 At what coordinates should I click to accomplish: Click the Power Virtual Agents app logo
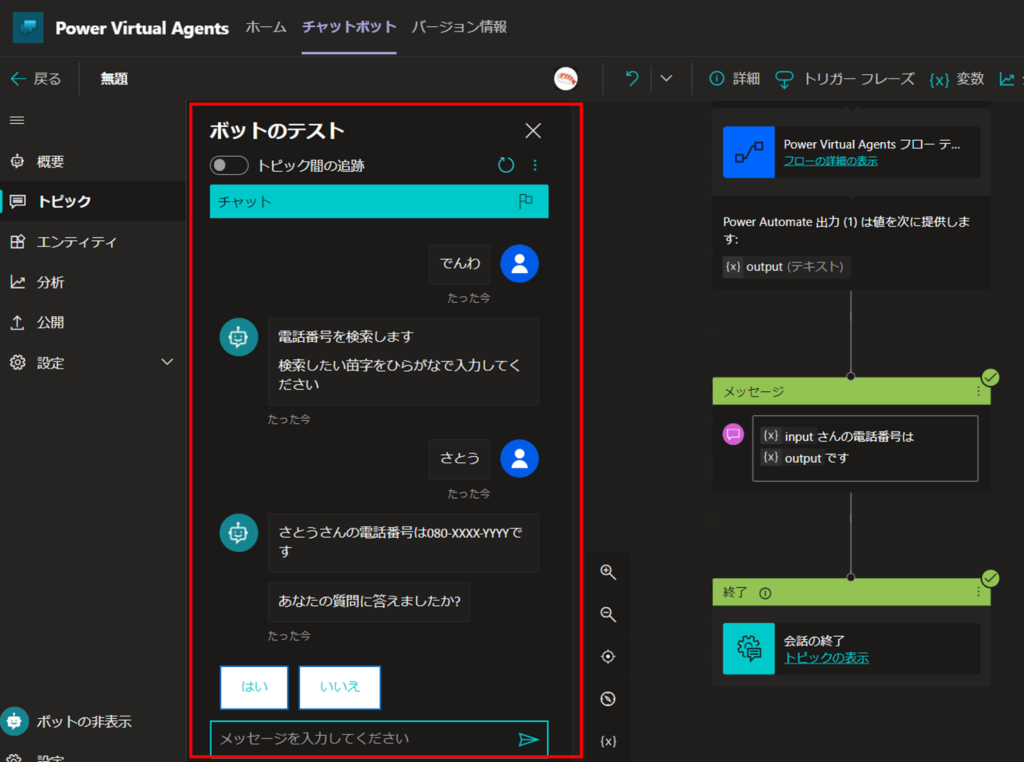(28, 27)
